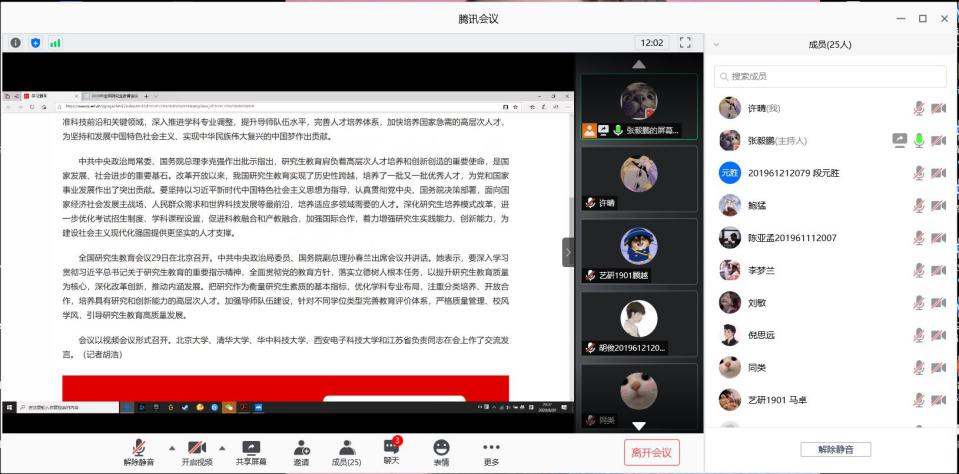This screenshot has width=959, height=474.
Task: Check the green network signal icon
Action: (x=55, y=43)
